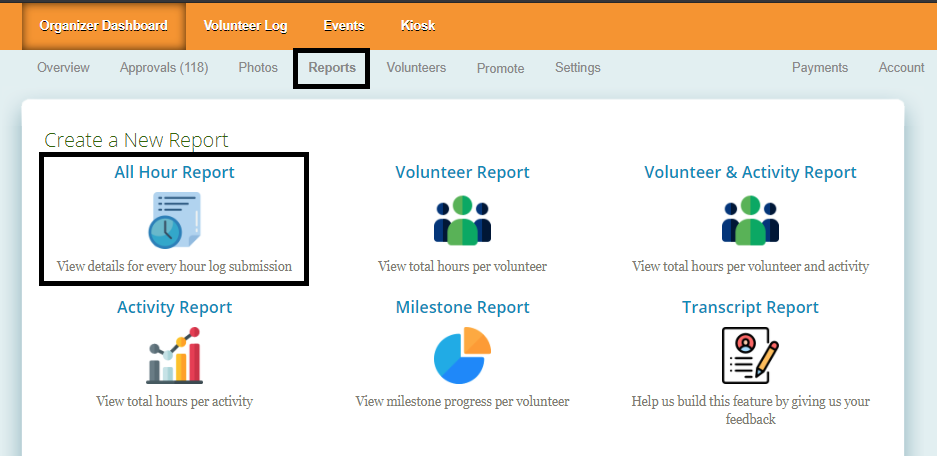Click 'View total hours per volunteer' text
Screen dimensions: 937x456
pos(463,266)
